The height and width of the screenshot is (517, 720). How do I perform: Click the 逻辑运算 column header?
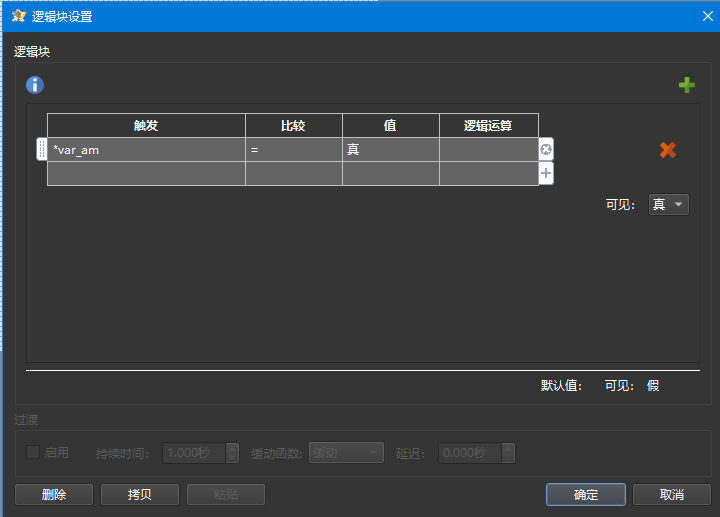click(x=488, y=125)
